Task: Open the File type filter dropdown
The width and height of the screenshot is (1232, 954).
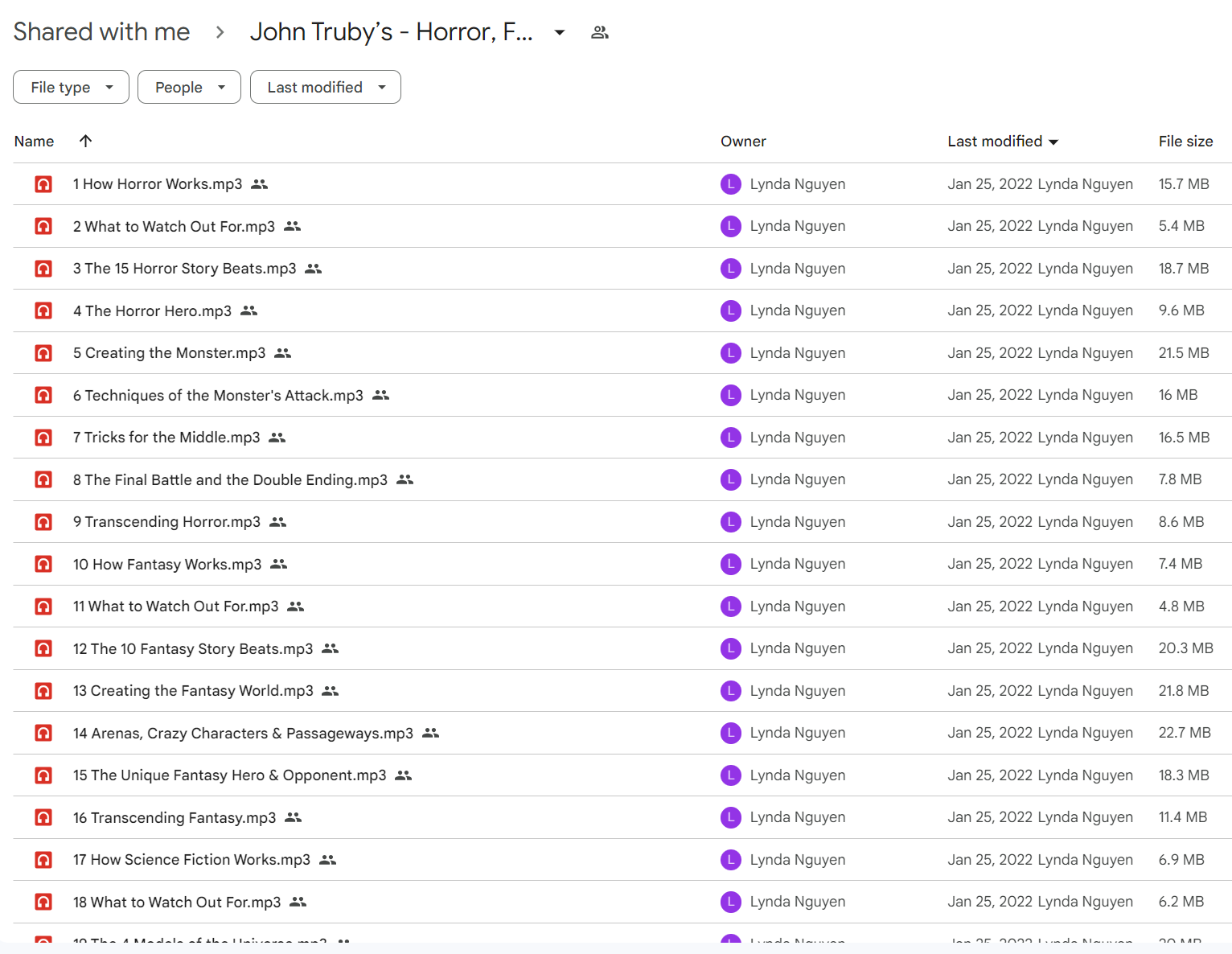Action: 71,87
